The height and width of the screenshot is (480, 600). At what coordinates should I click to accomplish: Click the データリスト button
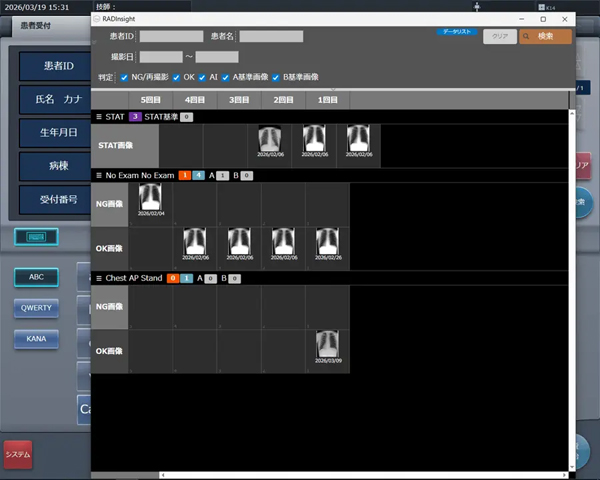pyautogui.click(x=456, y=32)
